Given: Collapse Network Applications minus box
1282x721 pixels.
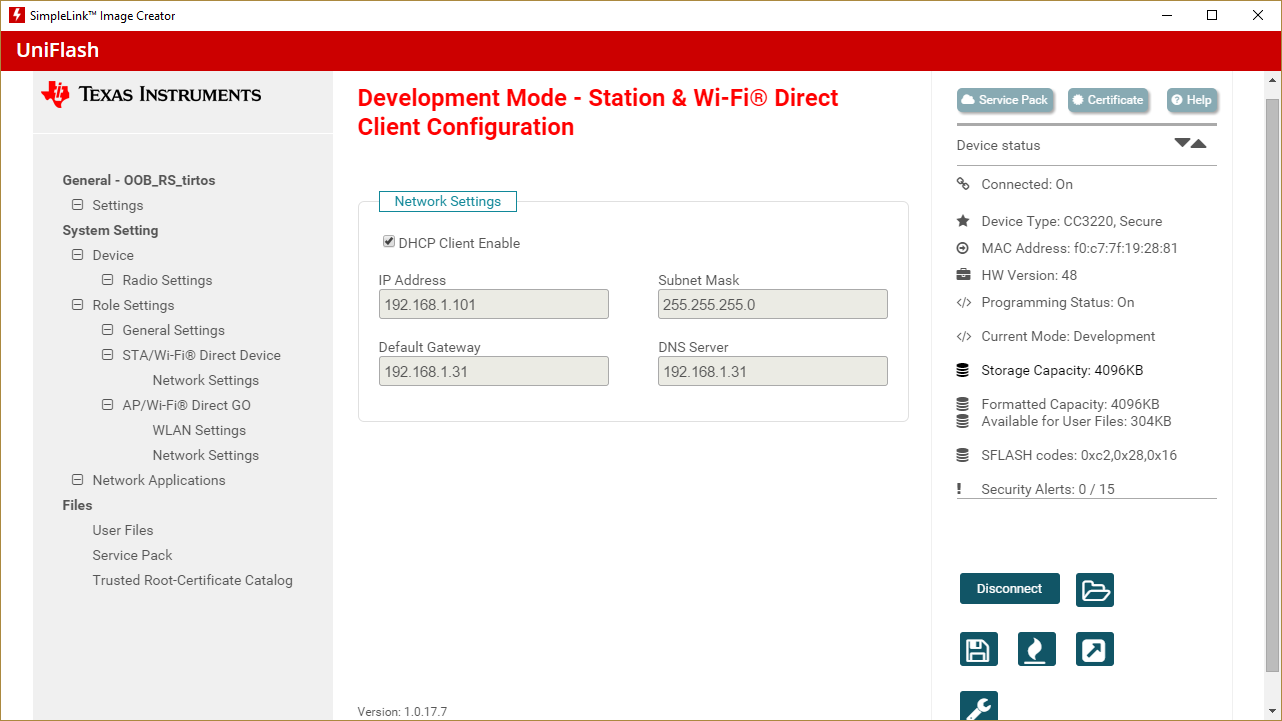Looking at the screenshot, I should pyautogui.click(x=77, y=480).
